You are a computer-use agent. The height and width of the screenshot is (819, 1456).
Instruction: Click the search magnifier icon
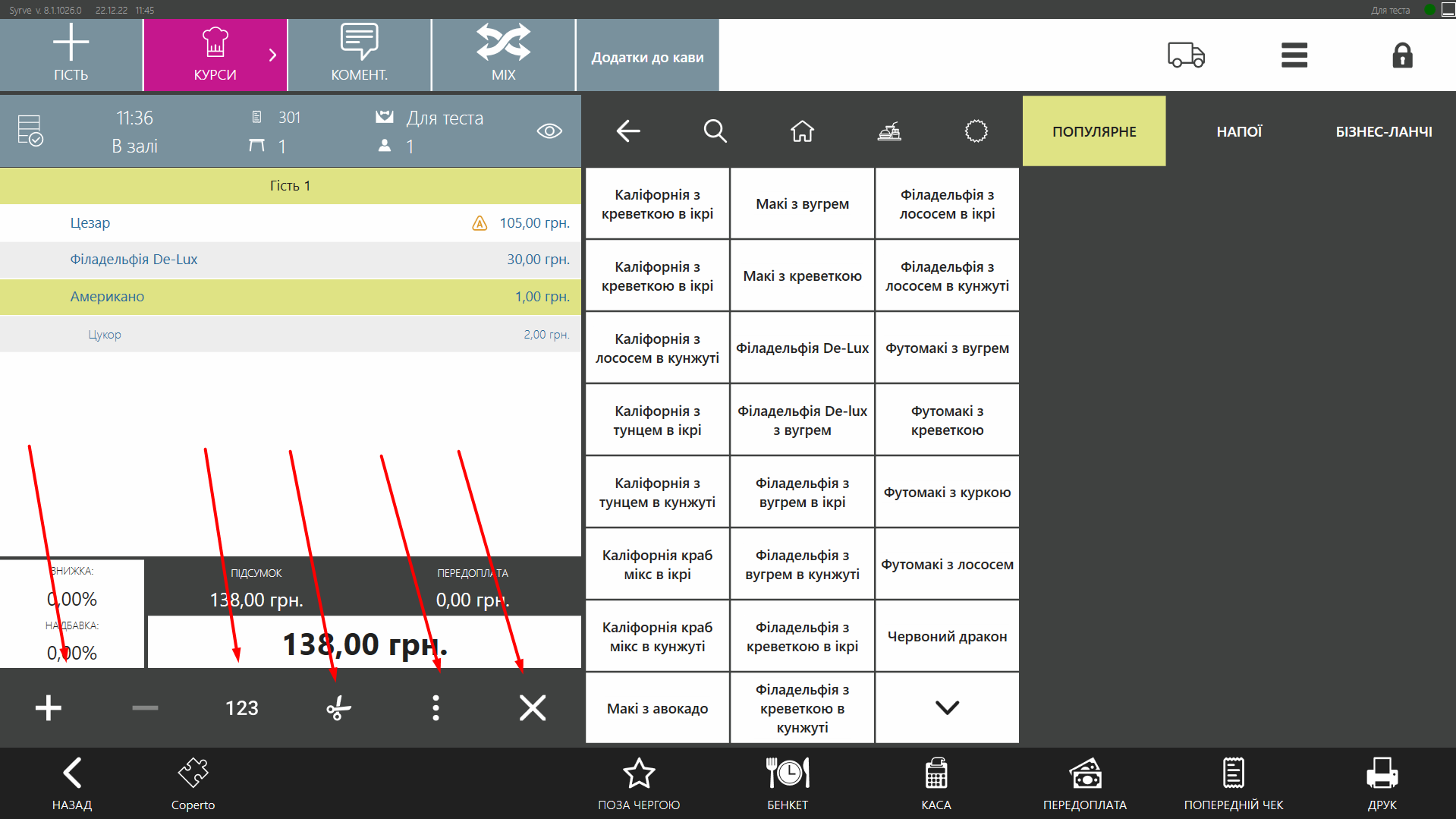715,131
